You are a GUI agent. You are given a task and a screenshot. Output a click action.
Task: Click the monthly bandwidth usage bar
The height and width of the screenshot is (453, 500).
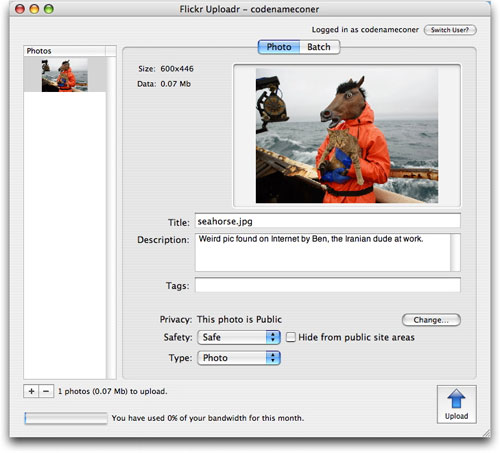click(x=66, y=418)
